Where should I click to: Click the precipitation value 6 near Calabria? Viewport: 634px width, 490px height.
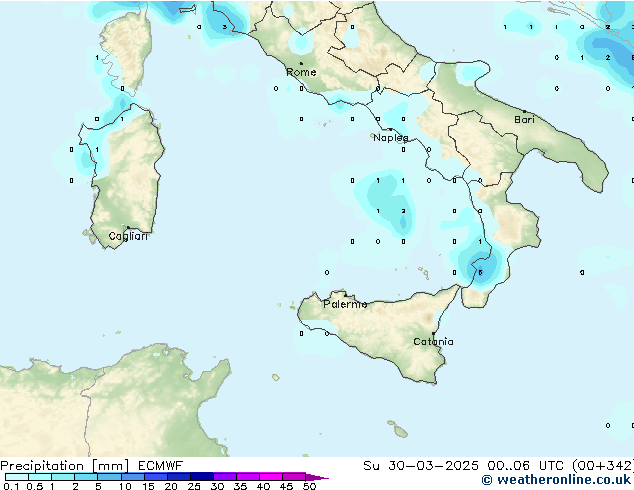click(480, 271)
